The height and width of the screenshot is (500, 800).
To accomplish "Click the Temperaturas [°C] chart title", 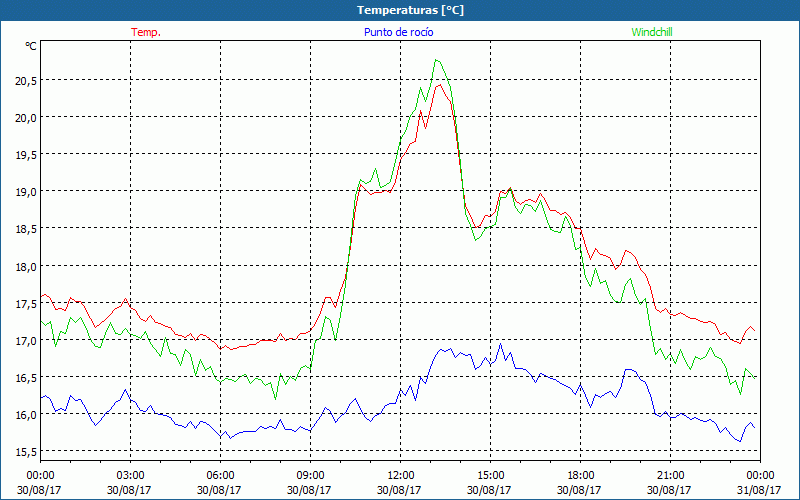I will pyautogui.click(x=410, y=10).
